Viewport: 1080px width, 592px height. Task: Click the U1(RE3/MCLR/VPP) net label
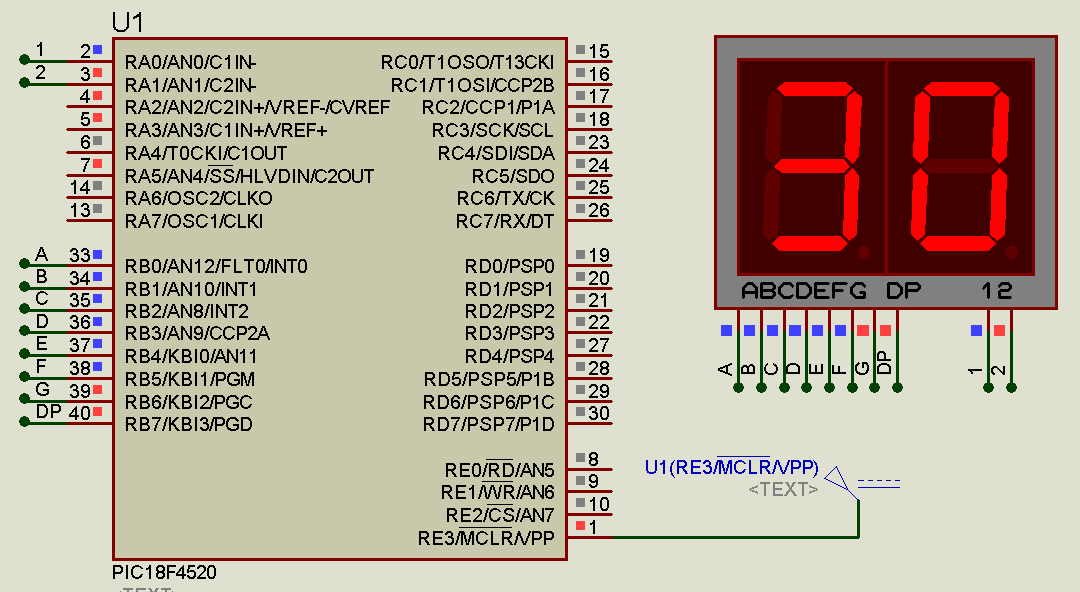coord(730,465)
